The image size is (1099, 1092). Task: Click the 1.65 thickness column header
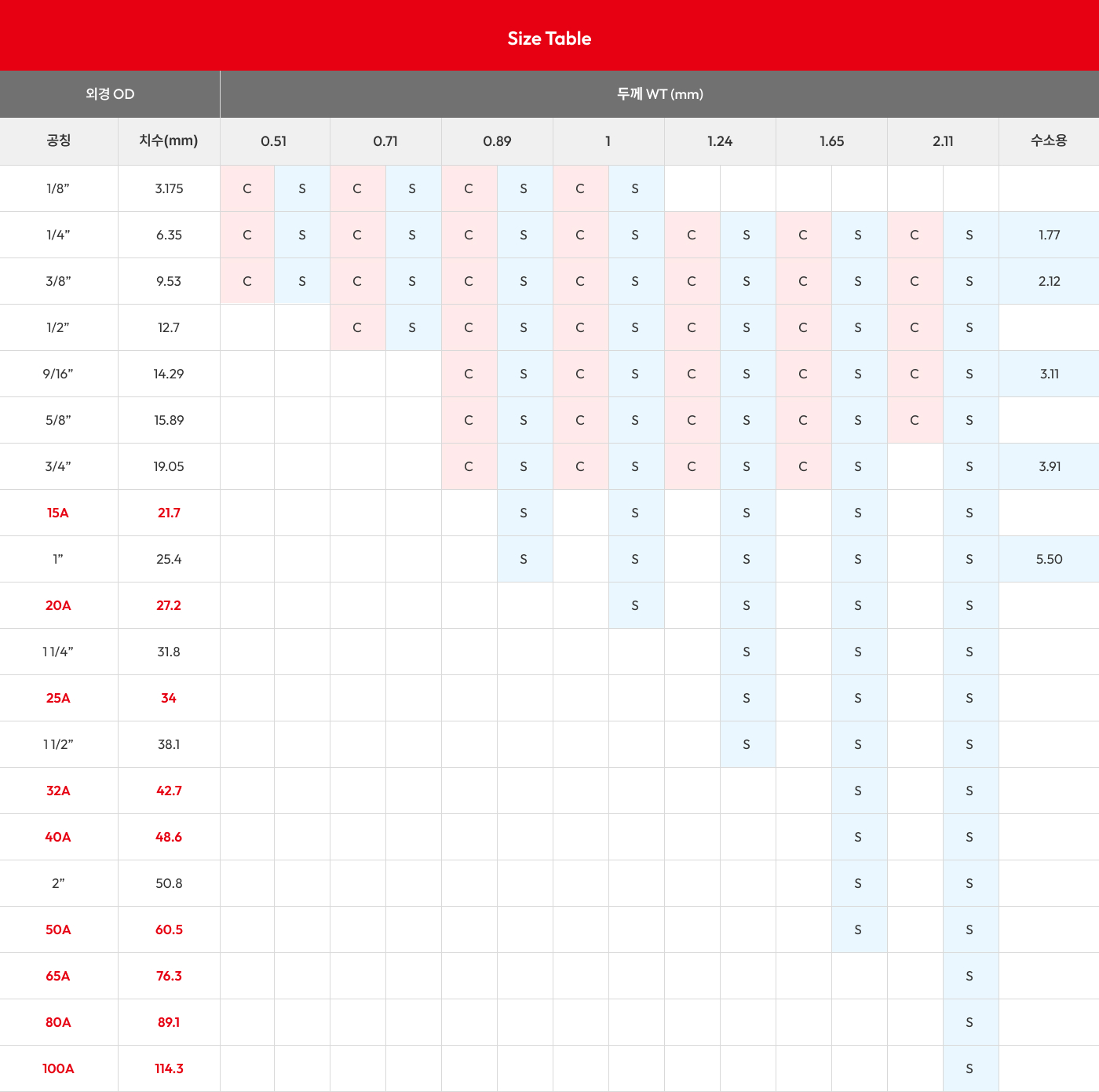pos(831,141)
